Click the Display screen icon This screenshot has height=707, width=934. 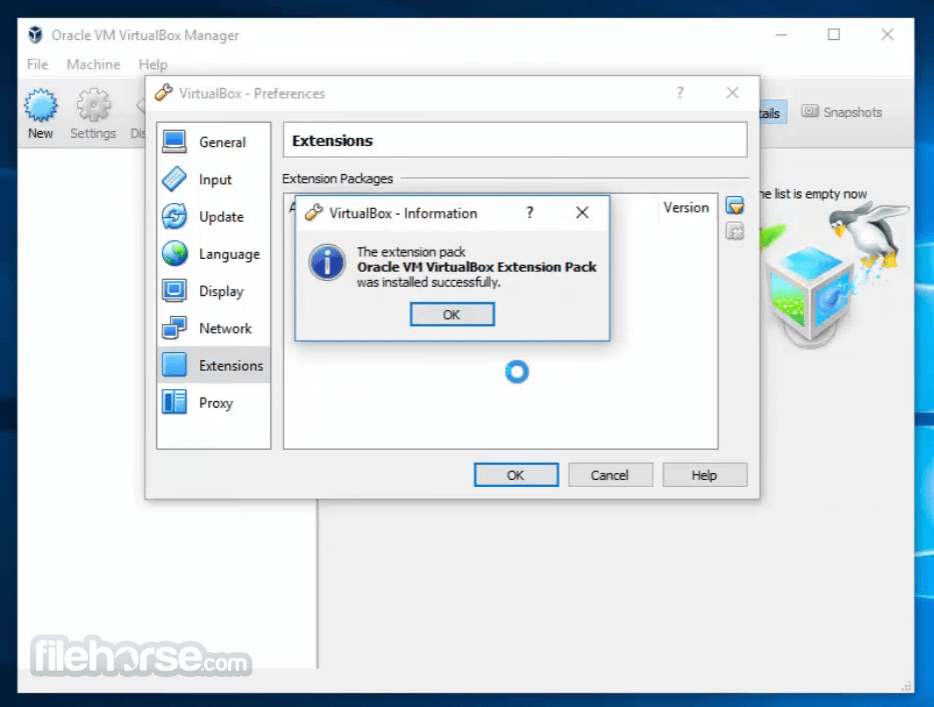click(x=175, y=291)
